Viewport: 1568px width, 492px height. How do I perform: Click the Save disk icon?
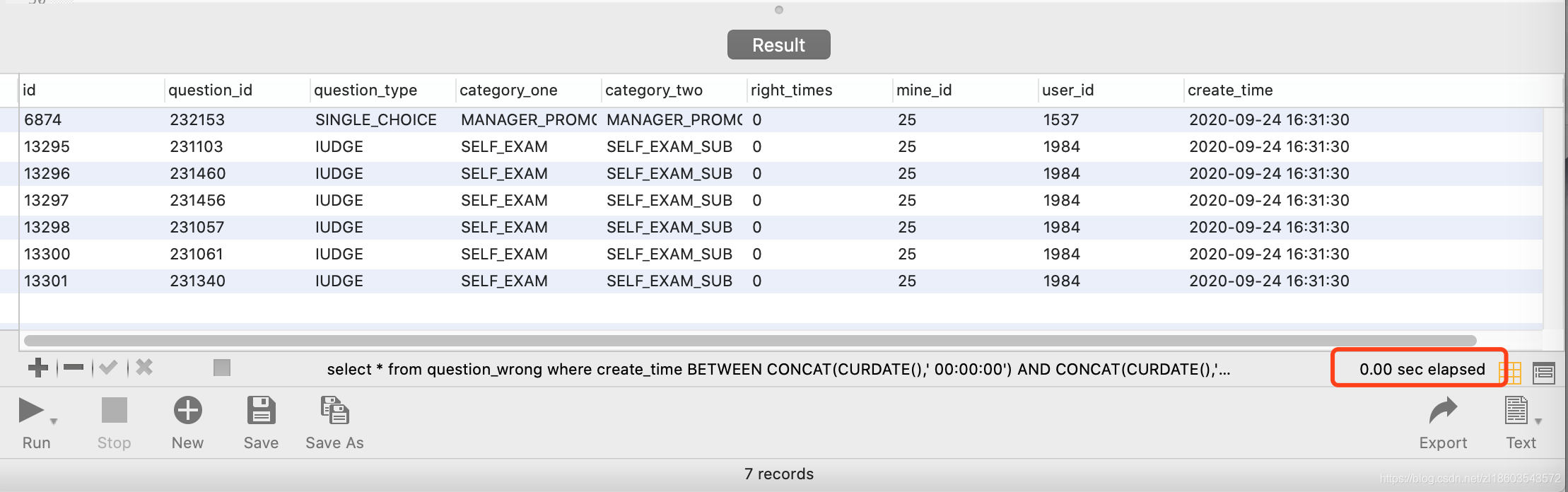coord(261,410)
